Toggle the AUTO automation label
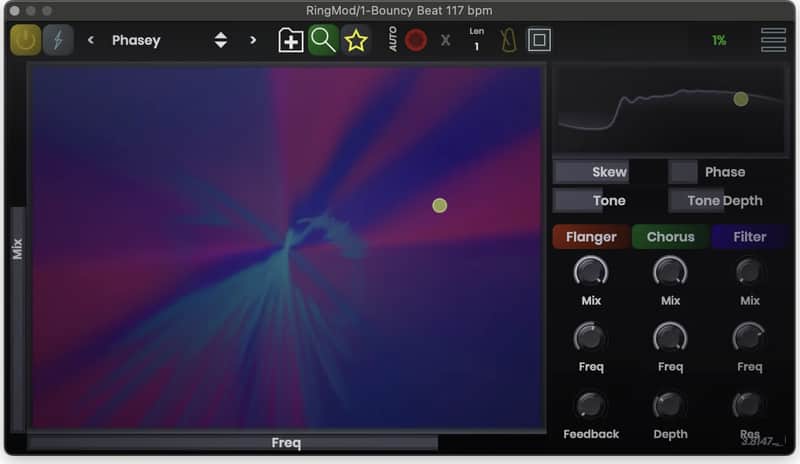This screenshot has height=464, width=800. (393, 39)
